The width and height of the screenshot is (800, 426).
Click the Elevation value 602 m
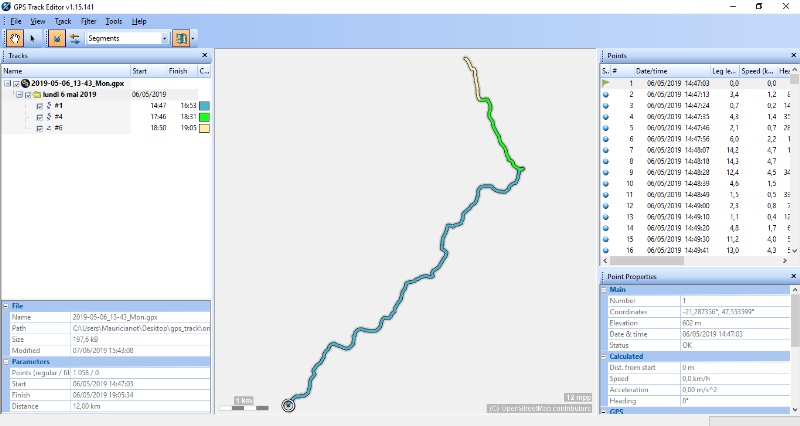click(691, 323)
